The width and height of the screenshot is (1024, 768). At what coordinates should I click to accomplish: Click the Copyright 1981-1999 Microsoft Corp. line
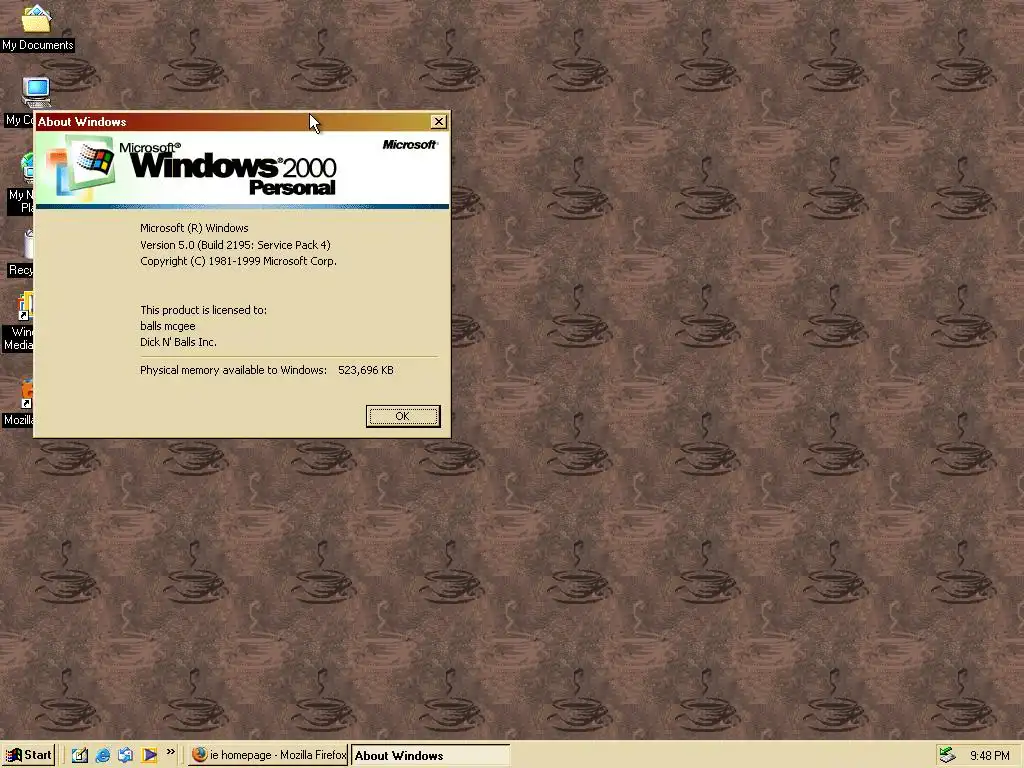click(x=238, y=261)
